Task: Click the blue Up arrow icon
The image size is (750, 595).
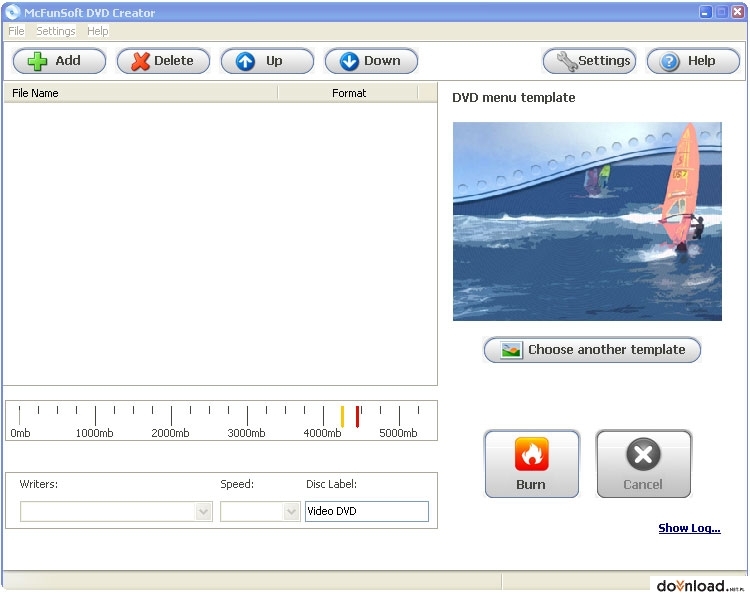Action: (245, 61)
